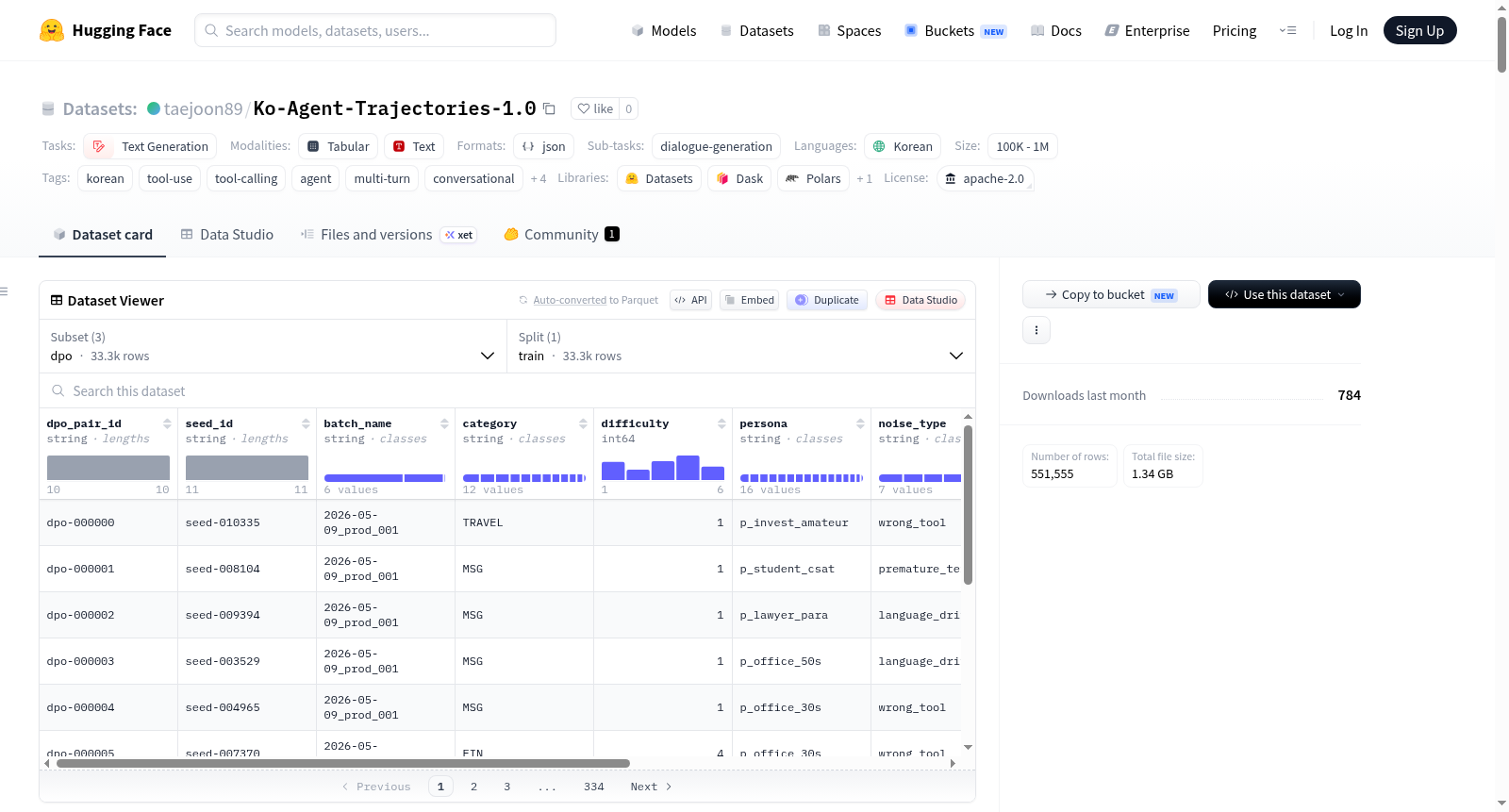Click the table horizontal scrollbar

click(x=343, y=763)
